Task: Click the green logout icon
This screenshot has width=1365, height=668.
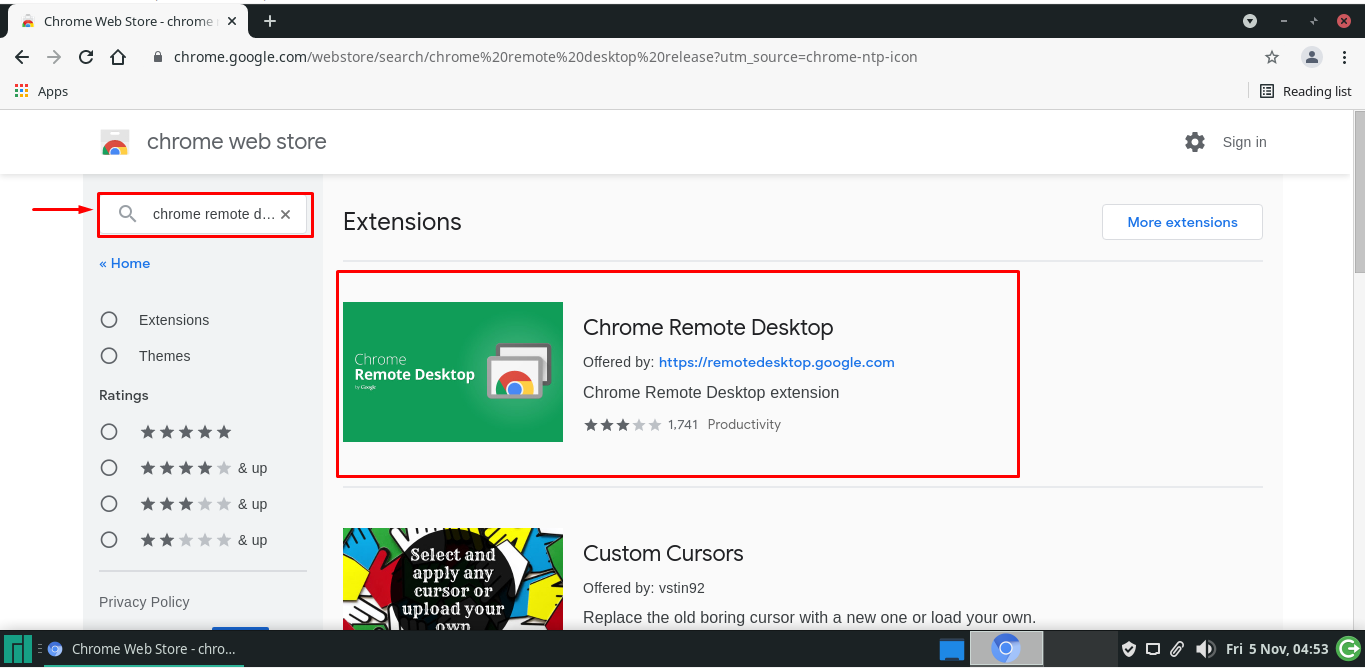Action: click(x=1347, y=649)
